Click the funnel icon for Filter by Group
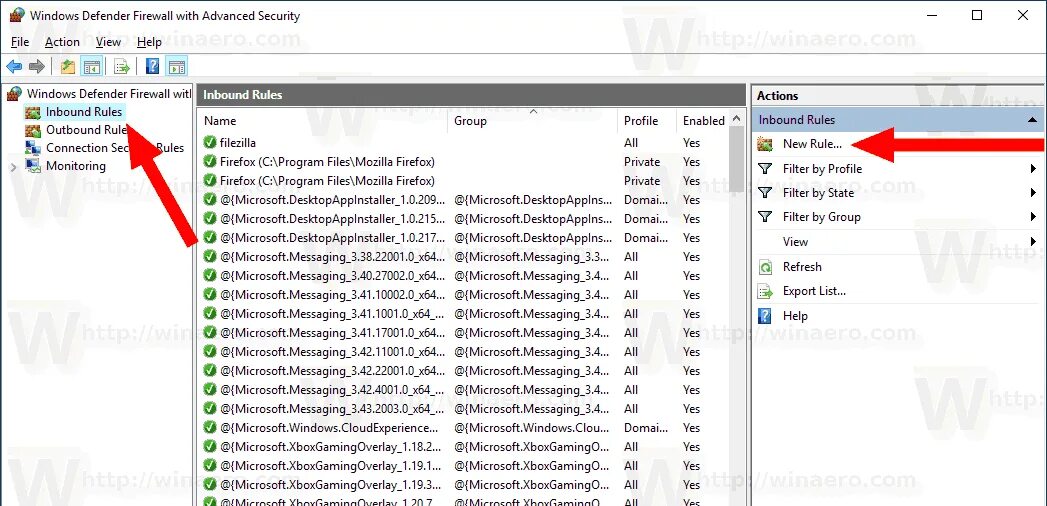Screen dimensions: 1047x506 [766, 217]
